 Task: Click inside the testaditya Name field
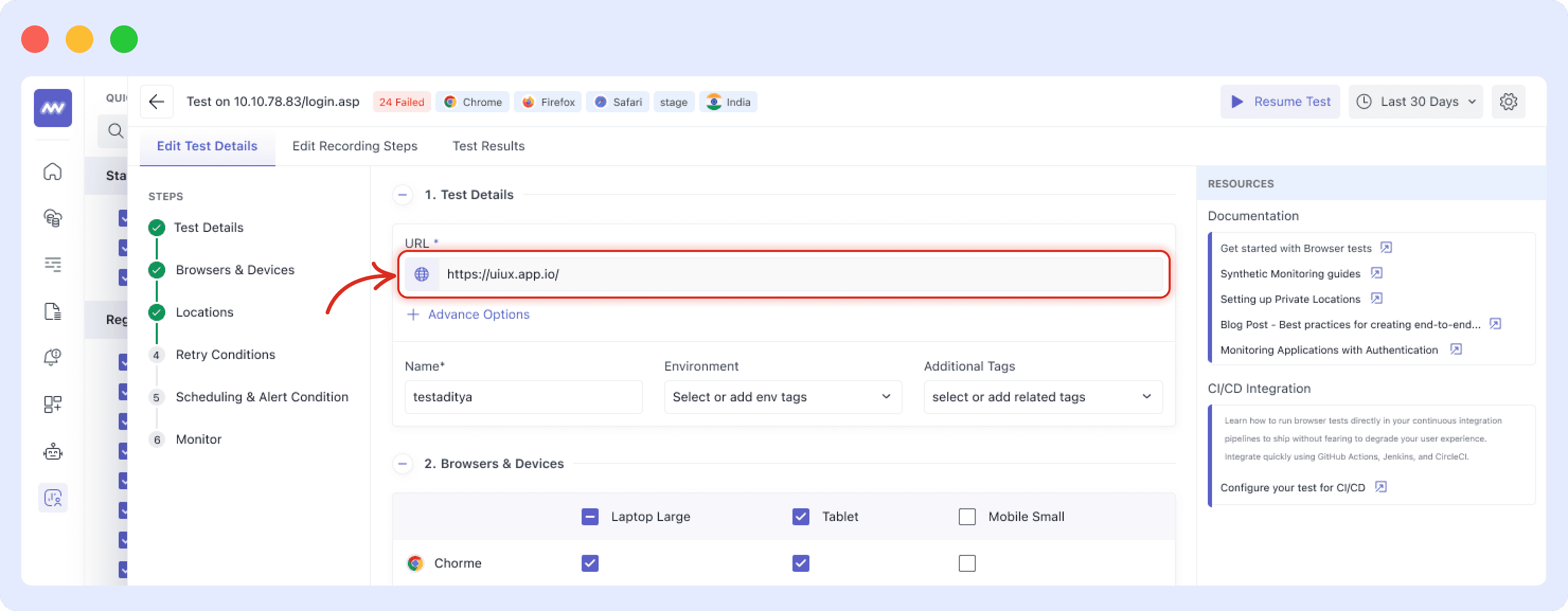click(523, 397)
